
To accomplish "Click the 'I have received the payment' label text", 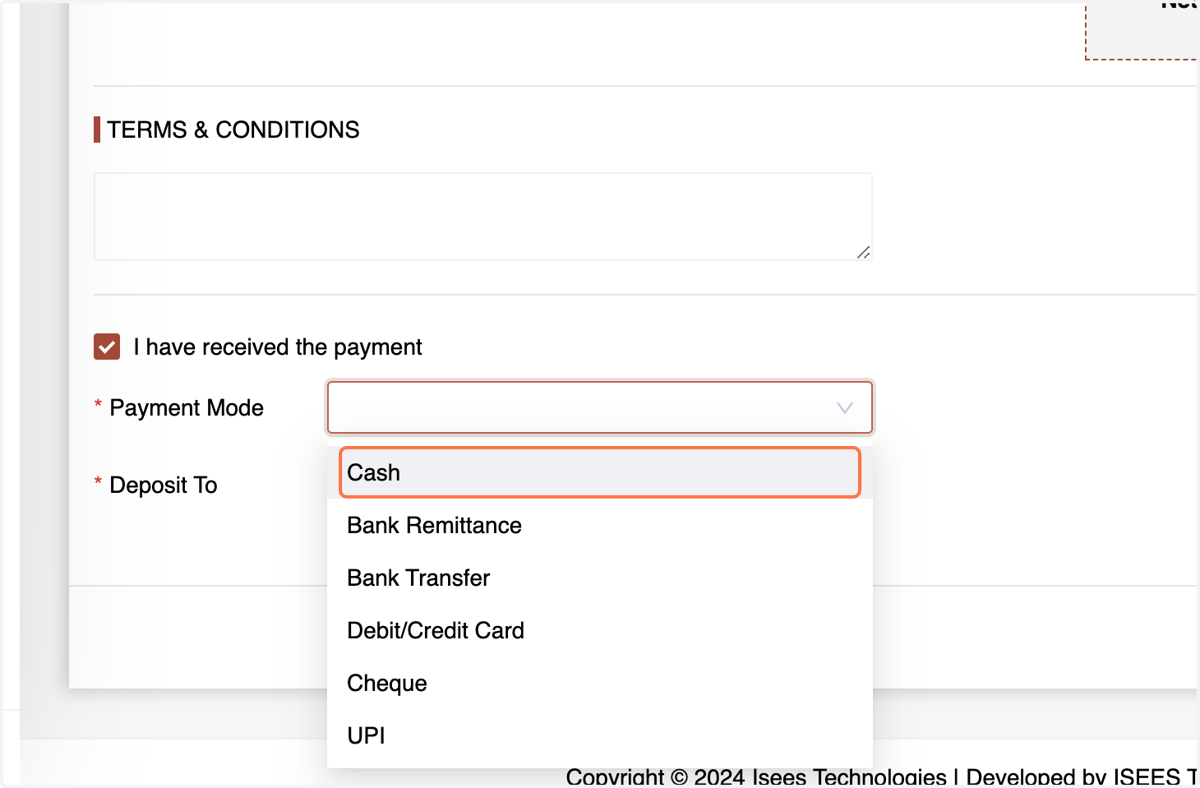I will [x=278, y=347].
